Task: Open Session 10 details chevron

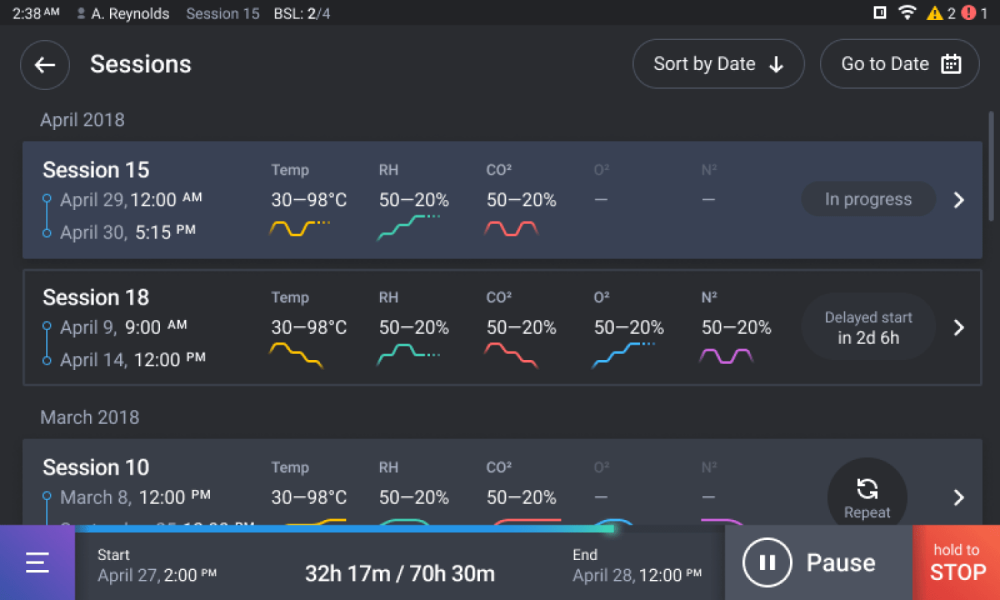Action: (958, 497)
